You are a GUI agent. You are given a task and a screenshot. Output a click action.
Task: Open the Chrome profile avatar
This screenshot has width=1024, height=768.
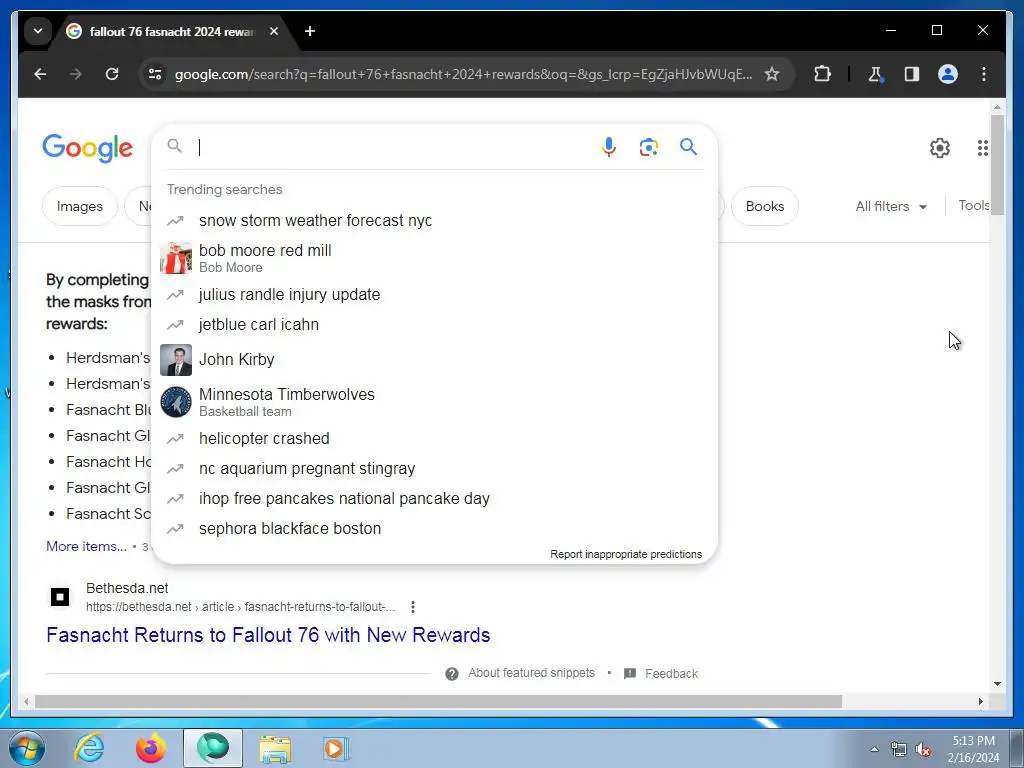pos(948,74)
